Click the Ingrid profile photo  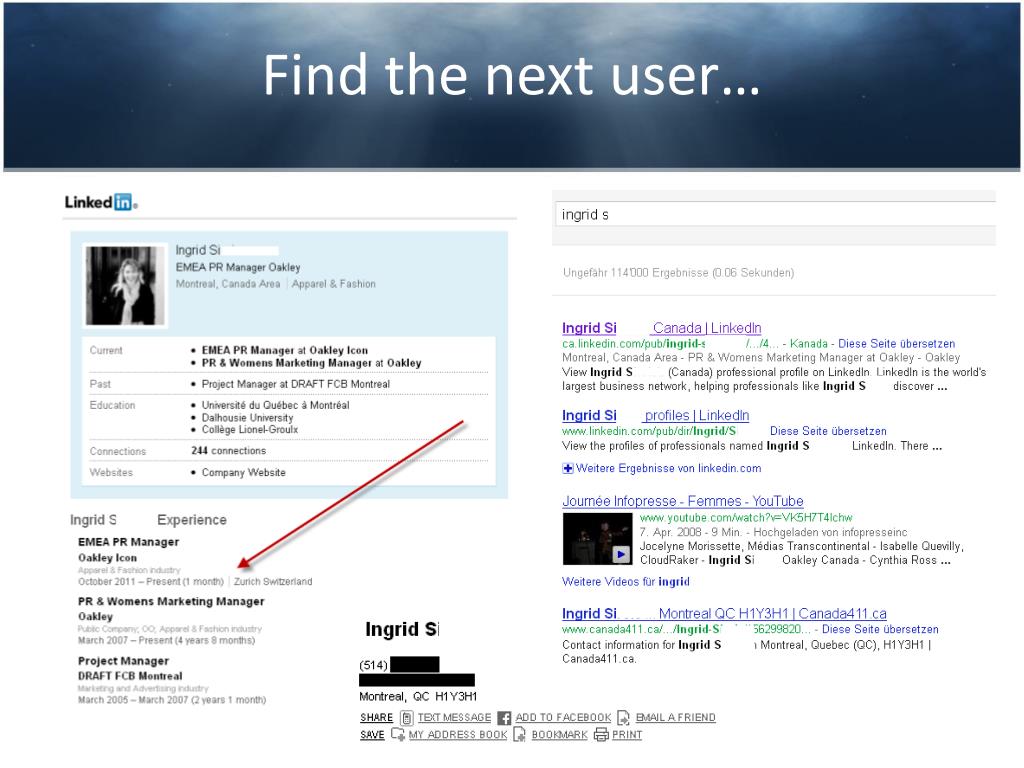pos(125,285)
